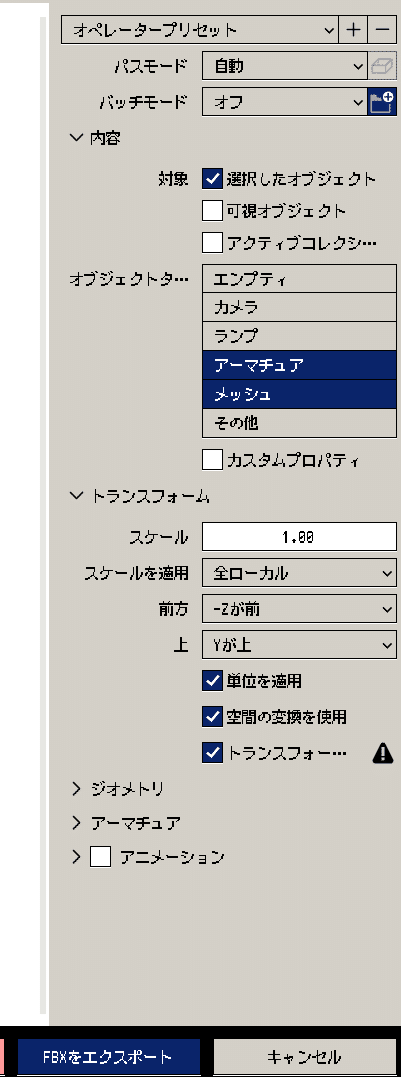The image size is (401, 1077).
Task: Toggle 選択したオブジェクト checkbox
Action: (x=212, y=179)
